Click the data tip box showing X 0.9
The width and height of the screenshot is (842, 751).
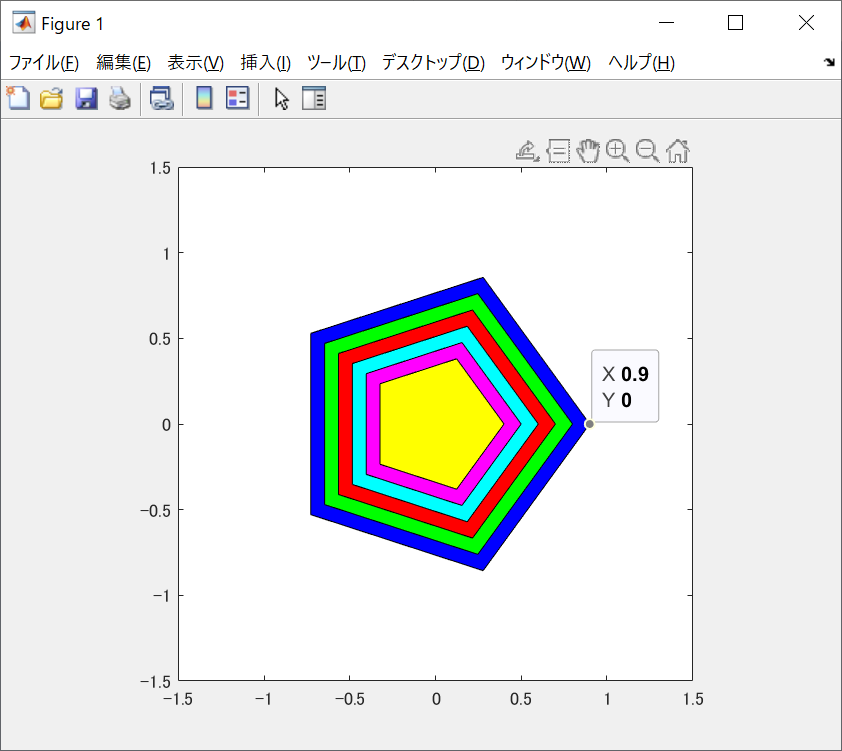[625, 387]
